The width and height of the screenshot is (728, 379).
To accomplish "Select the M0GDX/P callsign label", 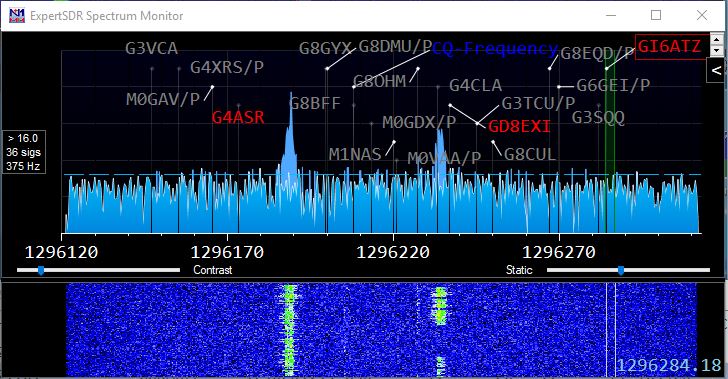I will tap(419, 123).
